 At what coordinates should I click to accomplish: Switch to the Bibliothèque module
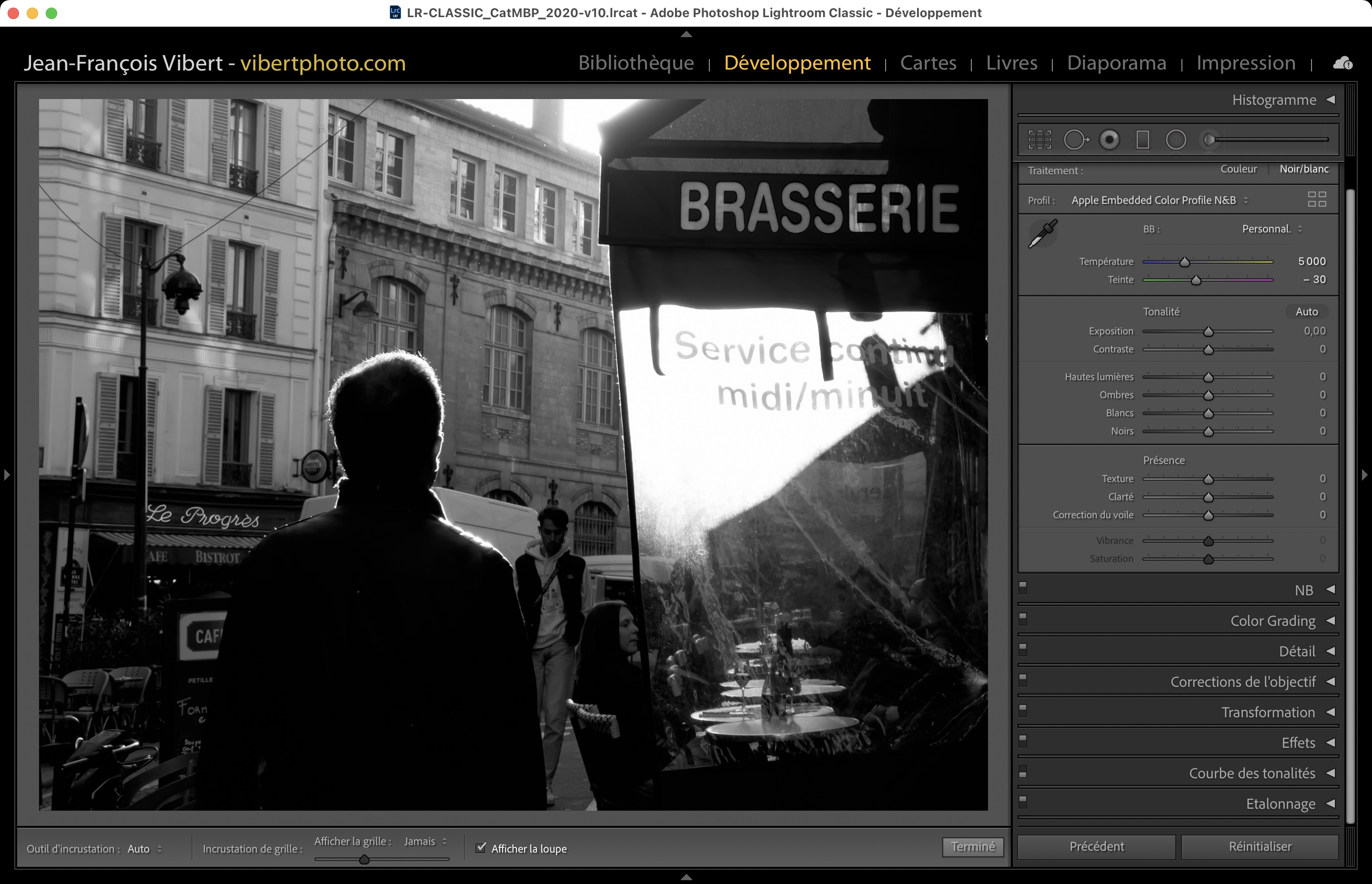pyautogui.click(x=636, y=62)
